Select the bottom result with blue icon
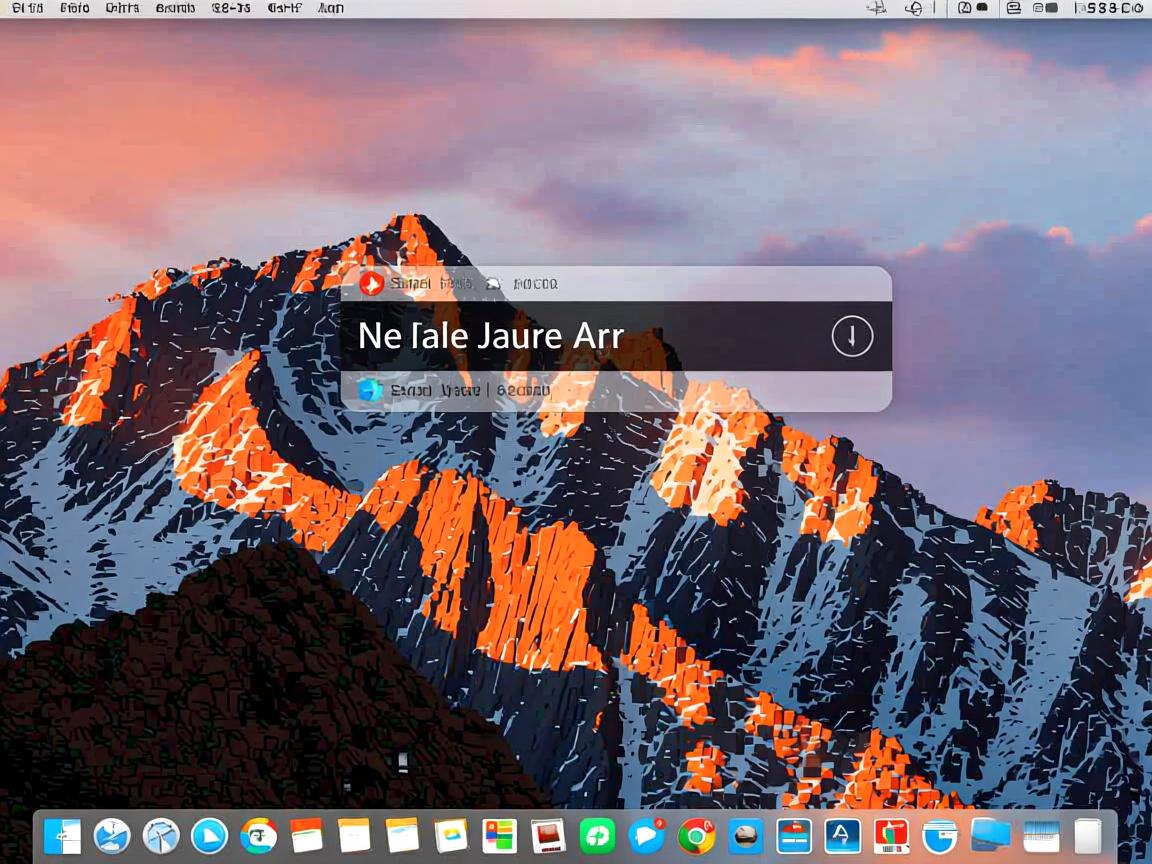This screenshot has height=864, width=1152. (615, 391)
